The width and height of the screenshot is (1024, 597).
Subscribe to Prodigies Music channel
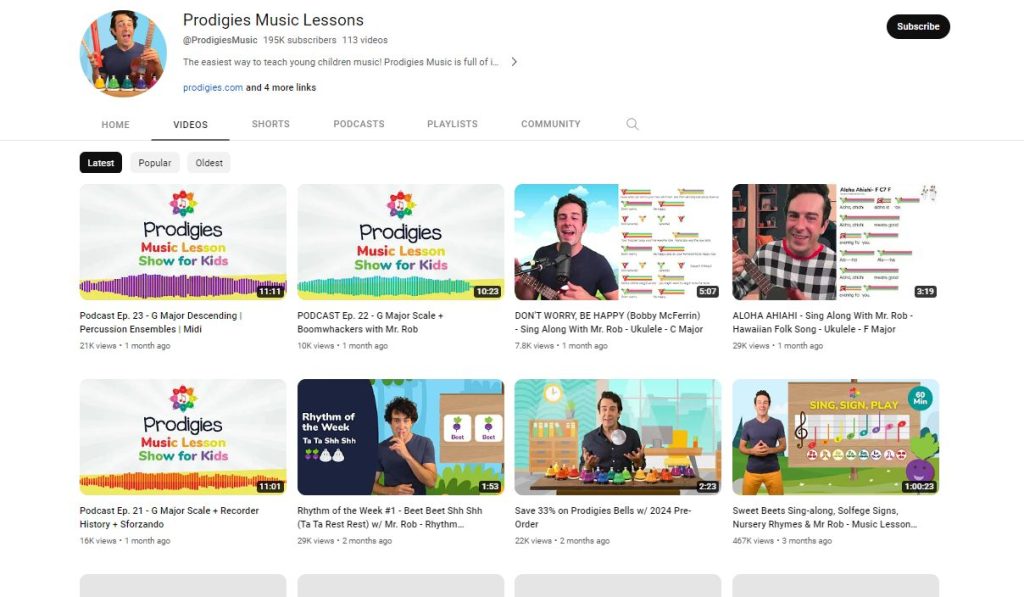(x=917, y=27)
